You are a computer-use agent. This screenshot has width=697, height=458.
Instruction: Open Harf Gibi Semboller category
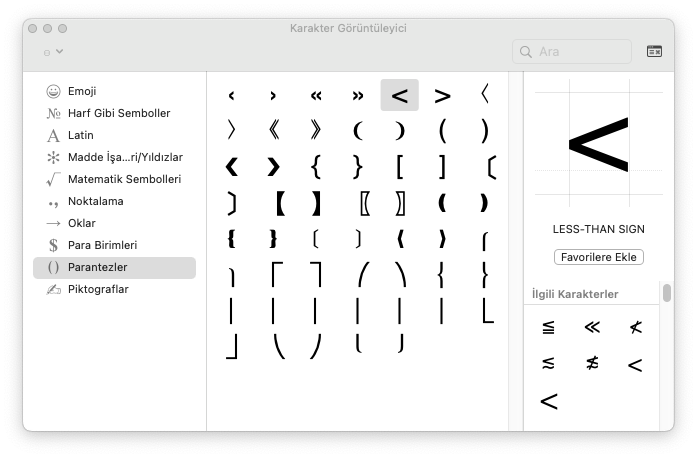118,113
